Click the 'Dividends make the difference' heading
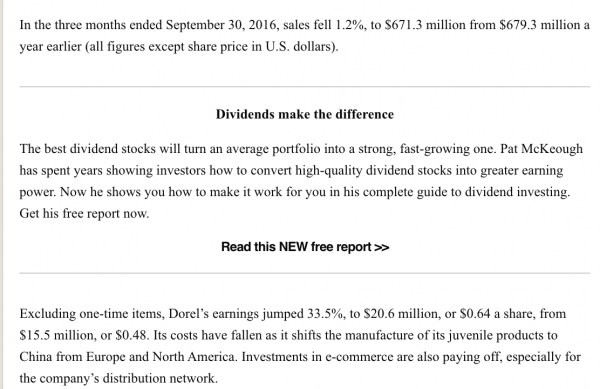 [x=305, y=114]
